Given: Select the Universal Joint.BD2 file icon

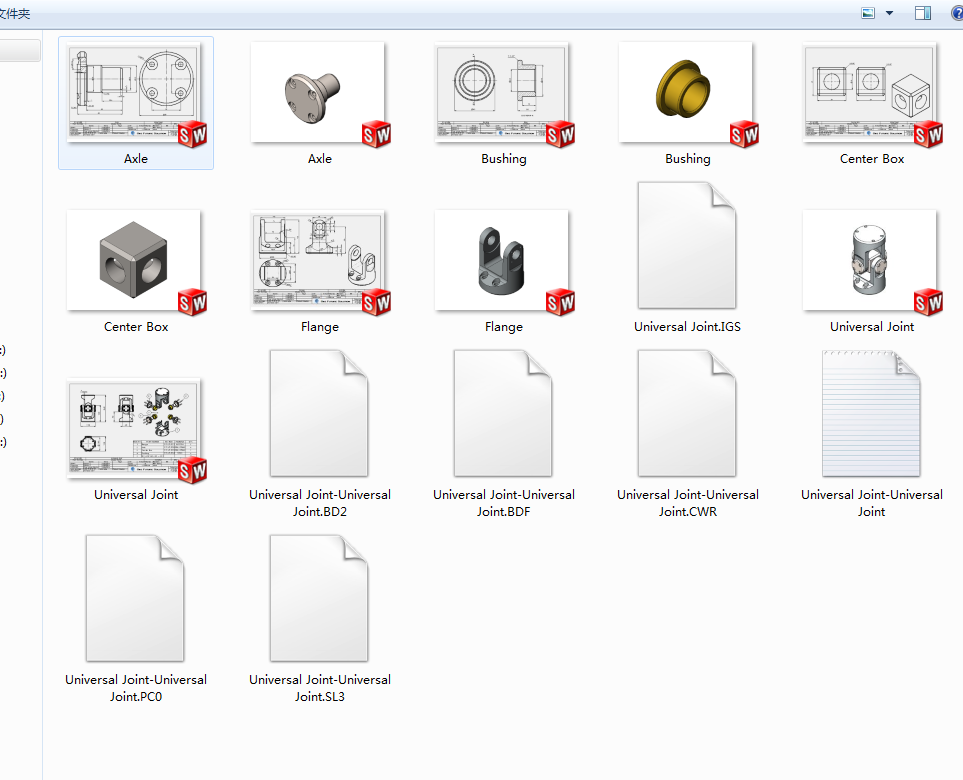Looking at the screenshot, I should click(x=319, y=413).
